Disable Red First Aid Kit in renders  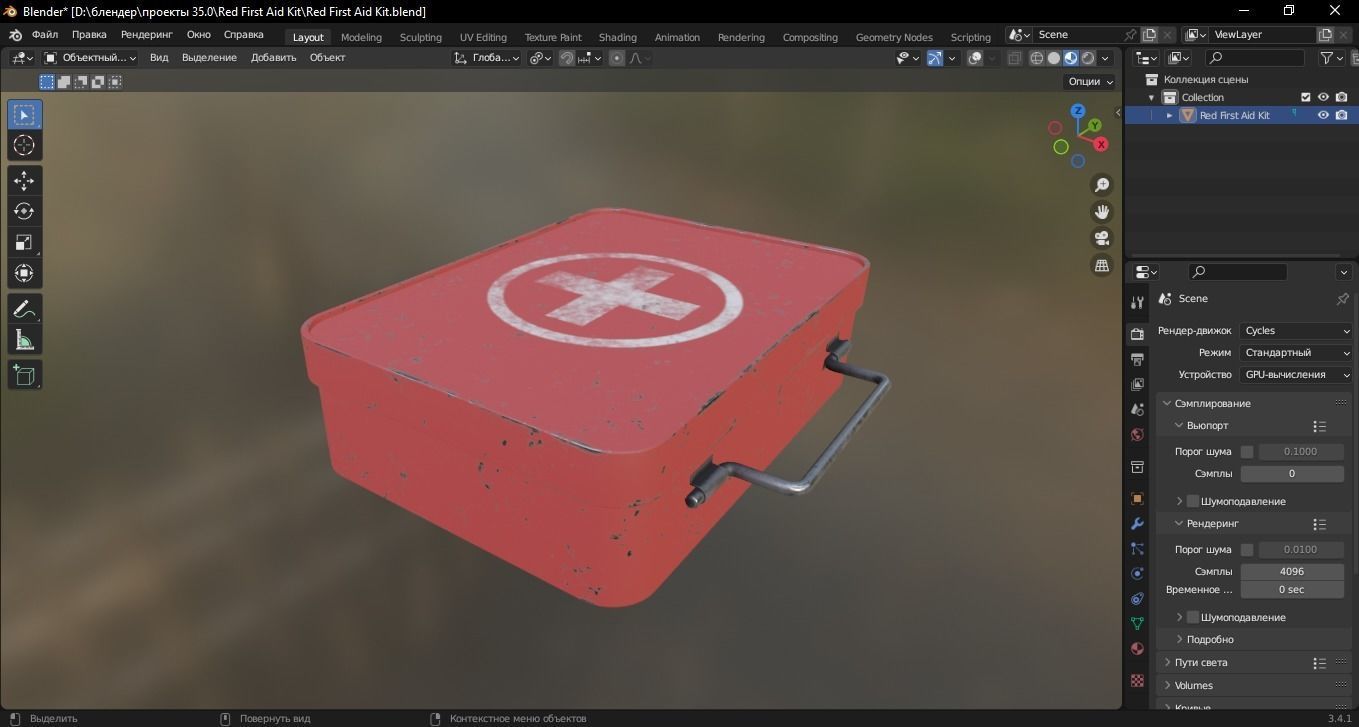(x=1341, y=115)
